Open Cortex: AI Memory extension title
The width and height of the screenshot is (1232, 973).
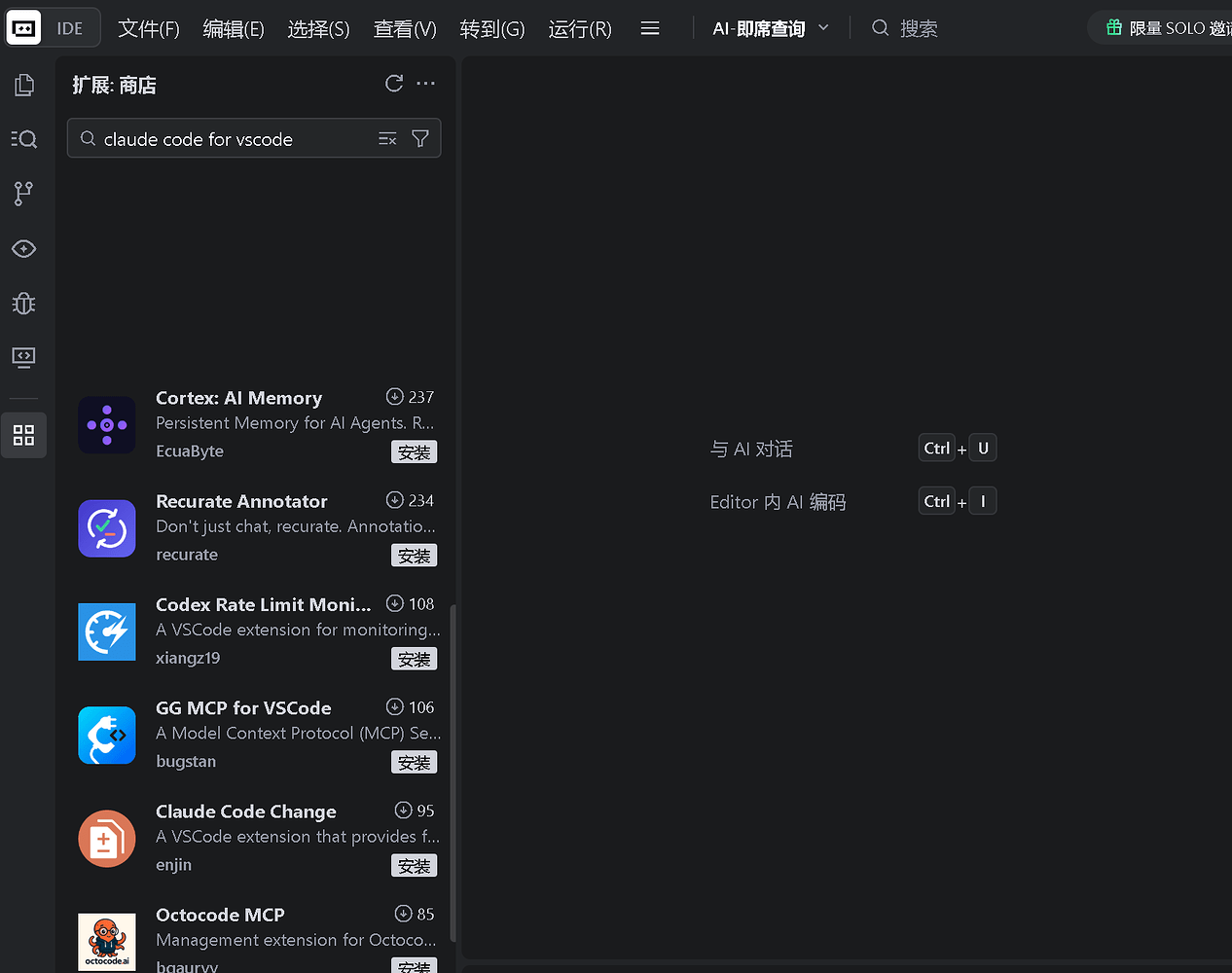[x=238, y=398]
